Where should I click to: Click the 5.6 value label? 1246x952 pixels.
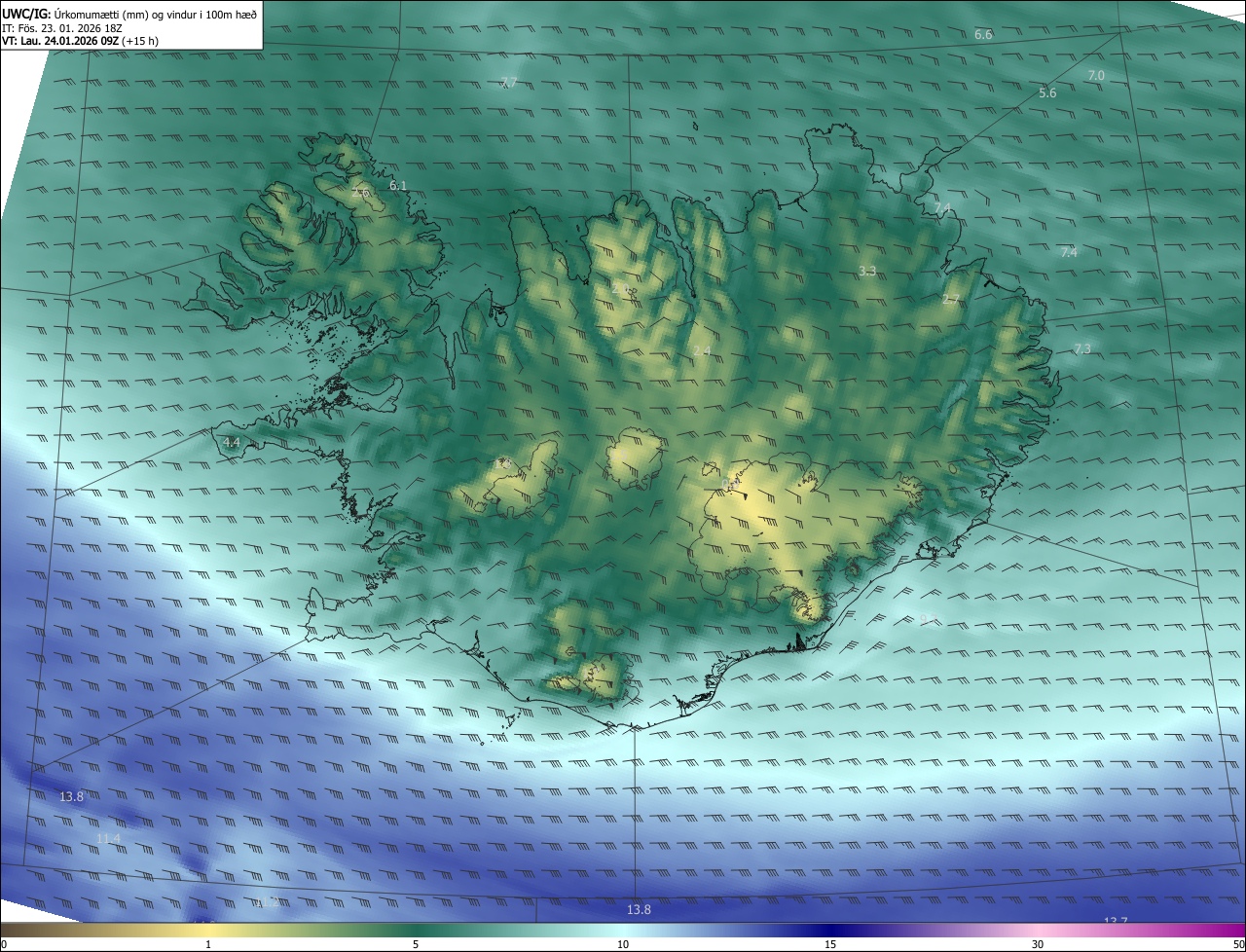[1047, 93]
